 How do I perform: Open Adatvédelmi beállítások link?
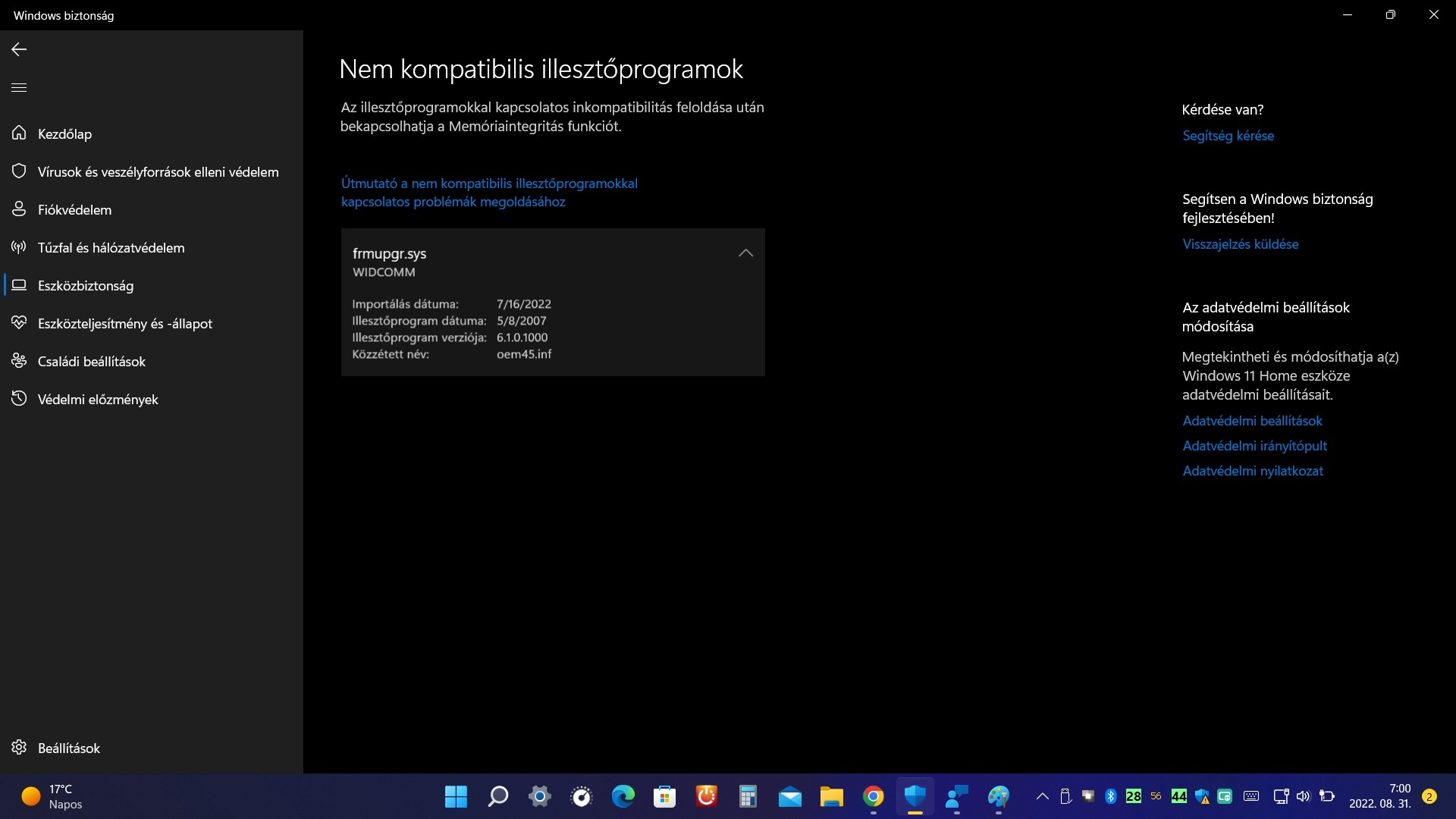(x=1252, y=421)
